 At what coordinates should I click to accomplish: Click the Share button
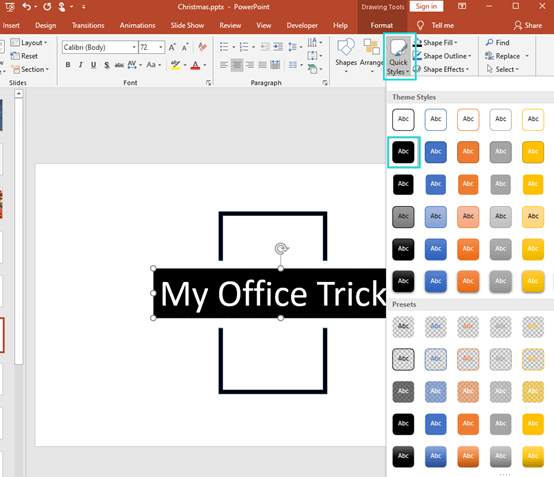coord(528,25)
